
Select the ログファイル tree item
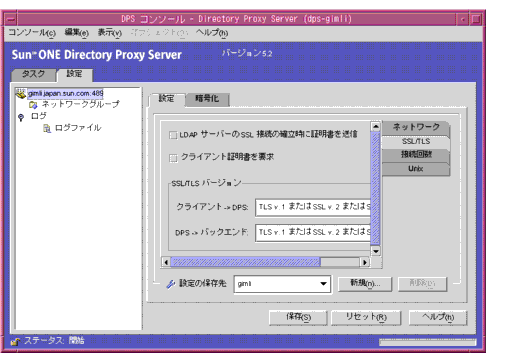[x=78, y=128]
